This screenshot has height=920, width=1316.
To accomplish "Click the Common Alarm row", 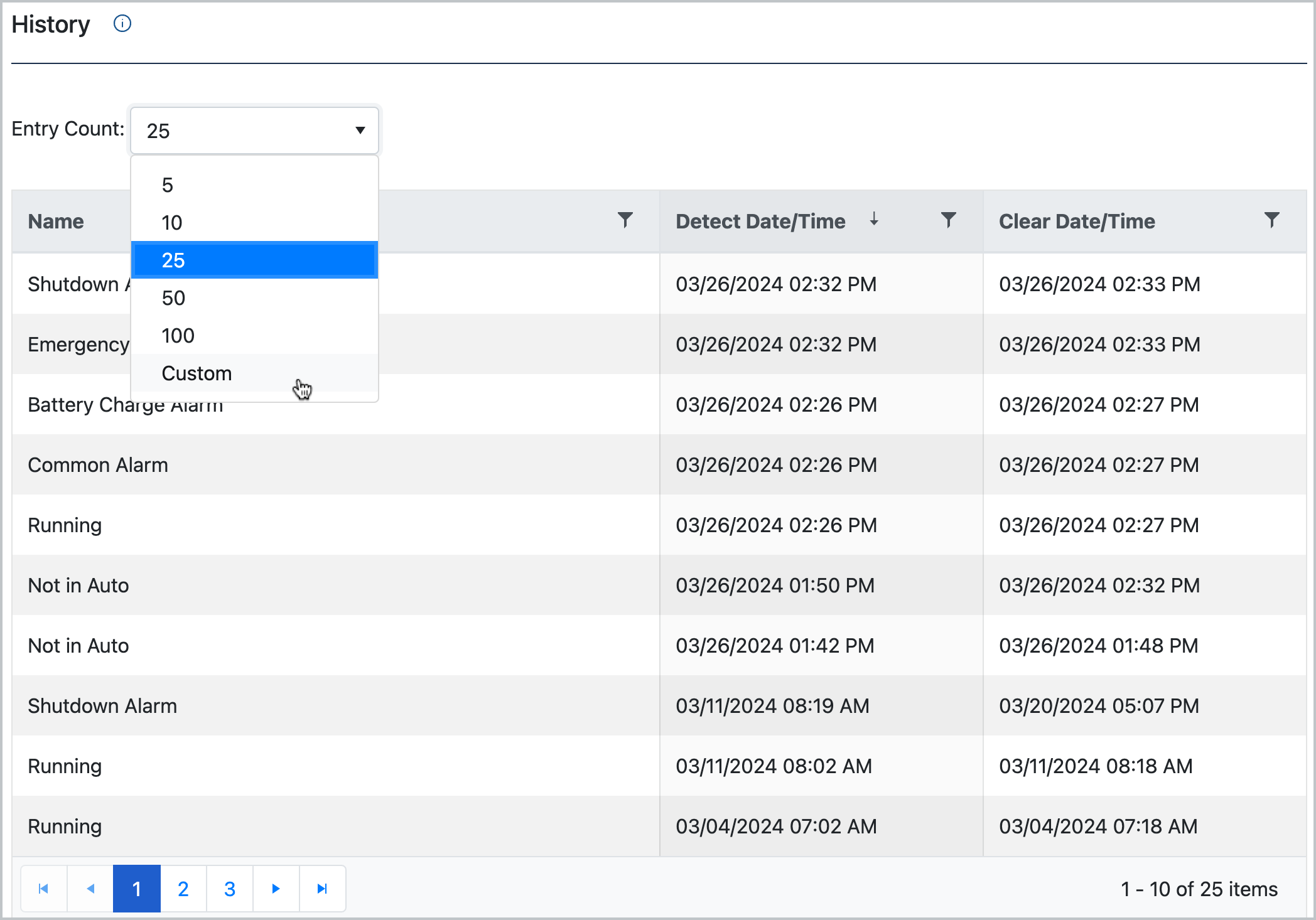I will pos(99,465).
